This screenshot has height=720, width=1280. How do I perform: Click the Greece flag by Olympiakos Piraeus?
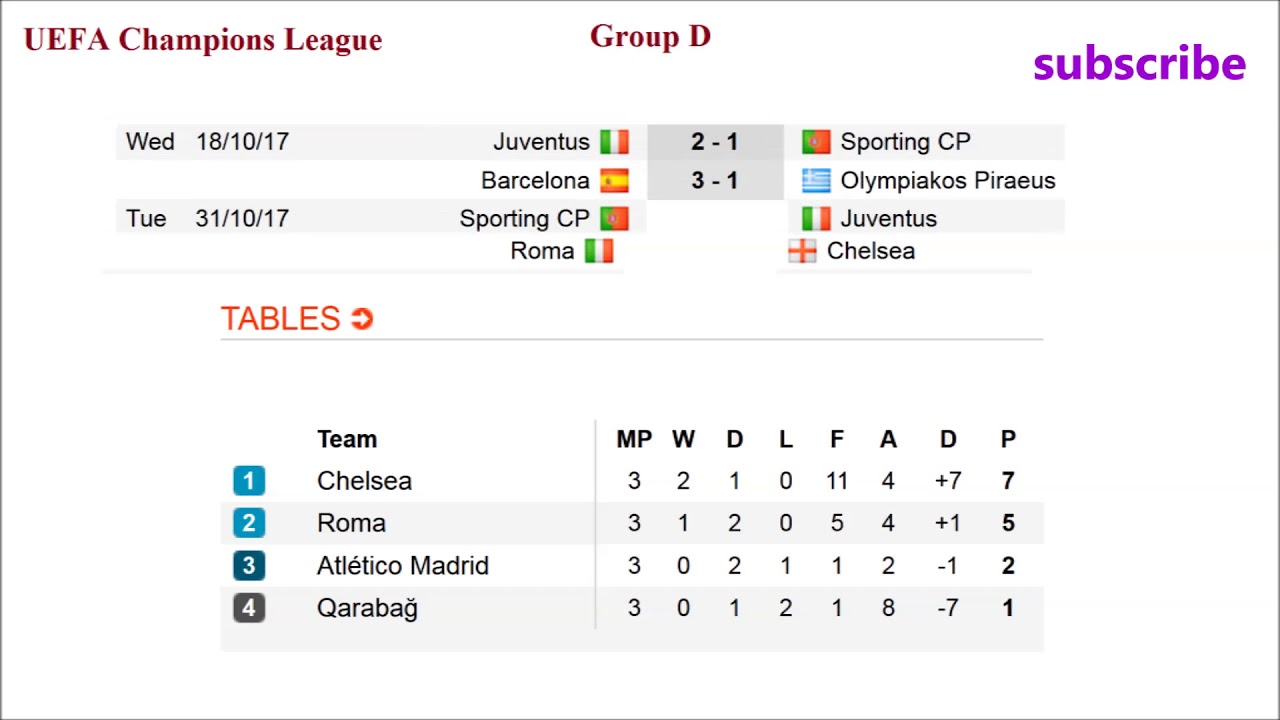pos(816,181)
